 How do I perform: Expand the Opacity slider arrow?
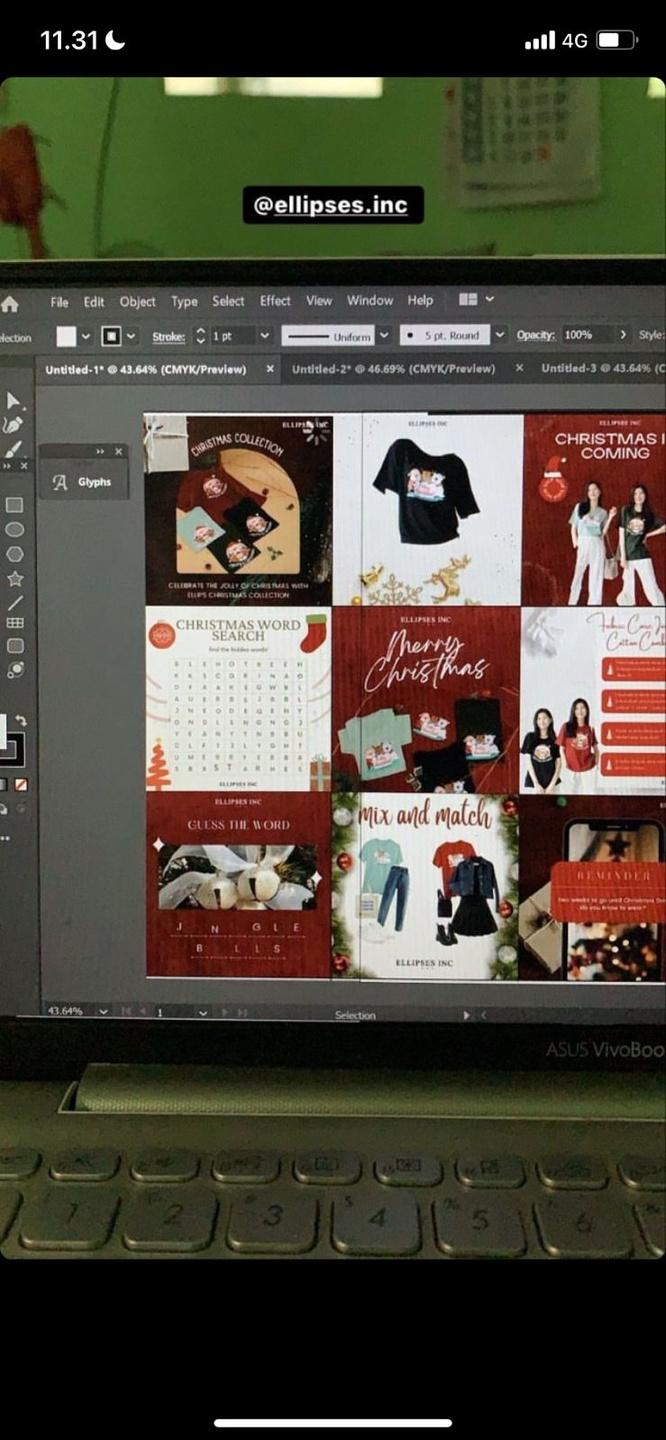point(623,335)
